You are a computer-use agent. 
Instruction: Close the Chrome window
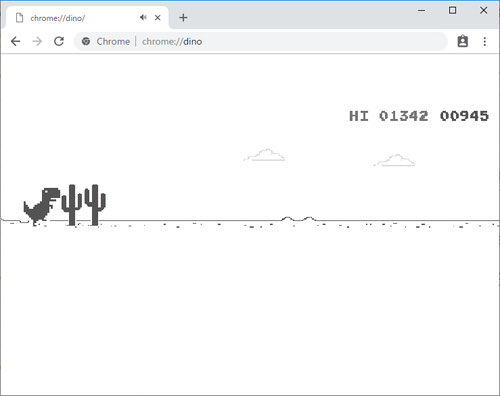point(484,10)
